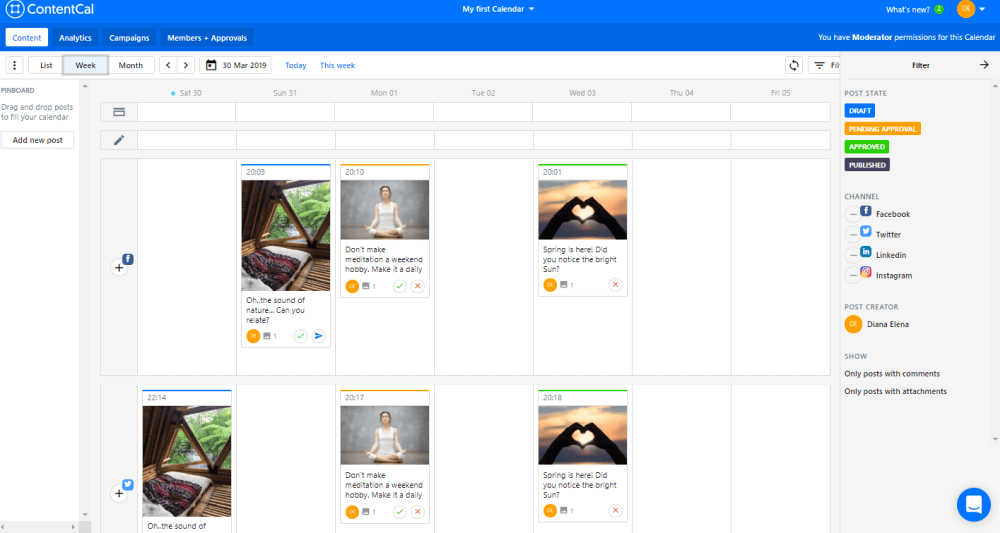Open the My first Calendar dropdown
The width and height of the screenshot is (1000, 533).
[498, 9]
